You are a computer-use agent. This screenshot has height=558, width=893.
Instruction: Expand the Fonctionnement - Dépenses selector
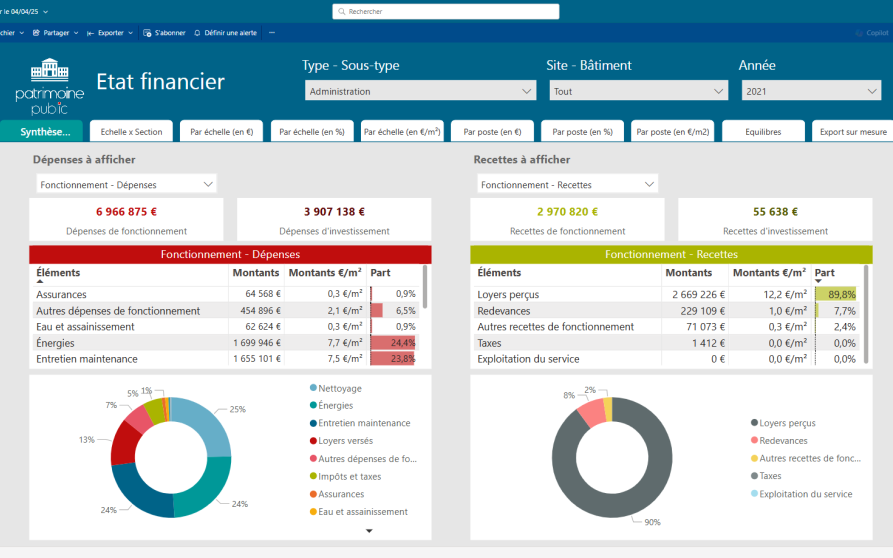click(126, 184)
